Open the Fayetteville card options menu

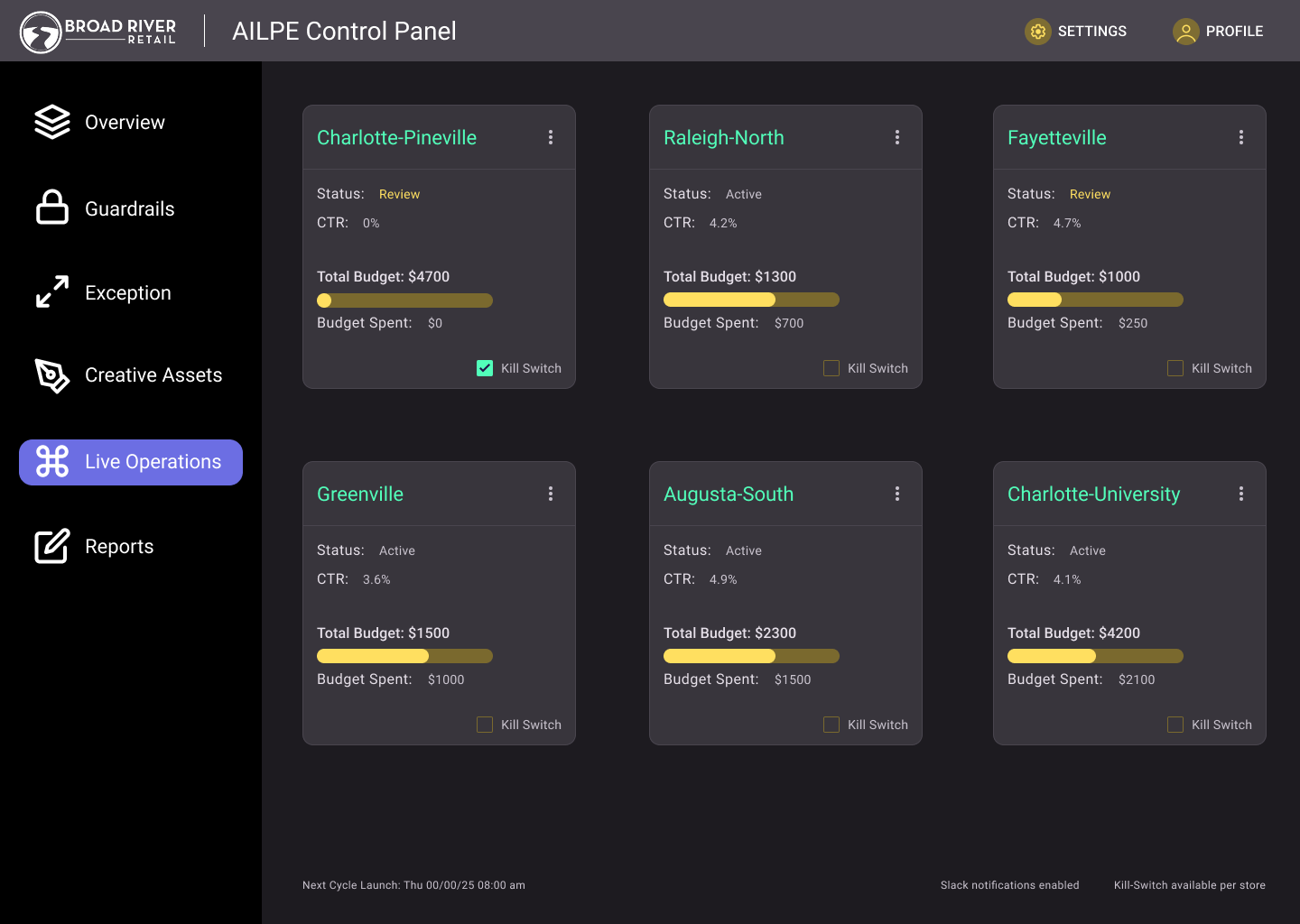(1241, 137)
